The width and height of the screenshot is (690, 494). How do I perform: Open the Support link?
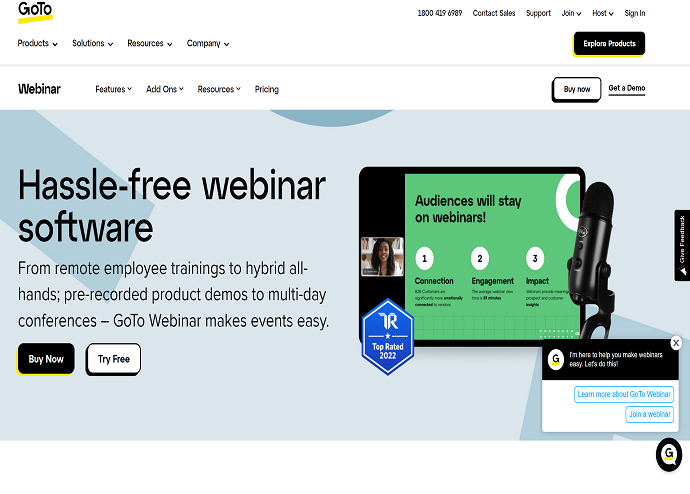pos(538,13)
